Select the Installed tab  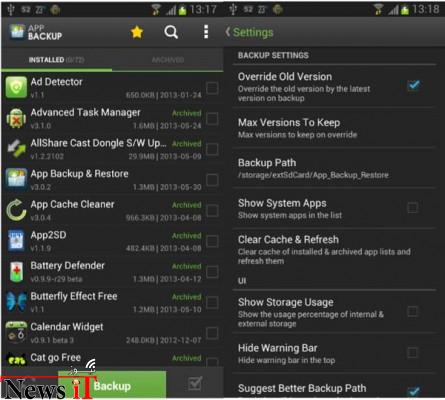(56, 60)
